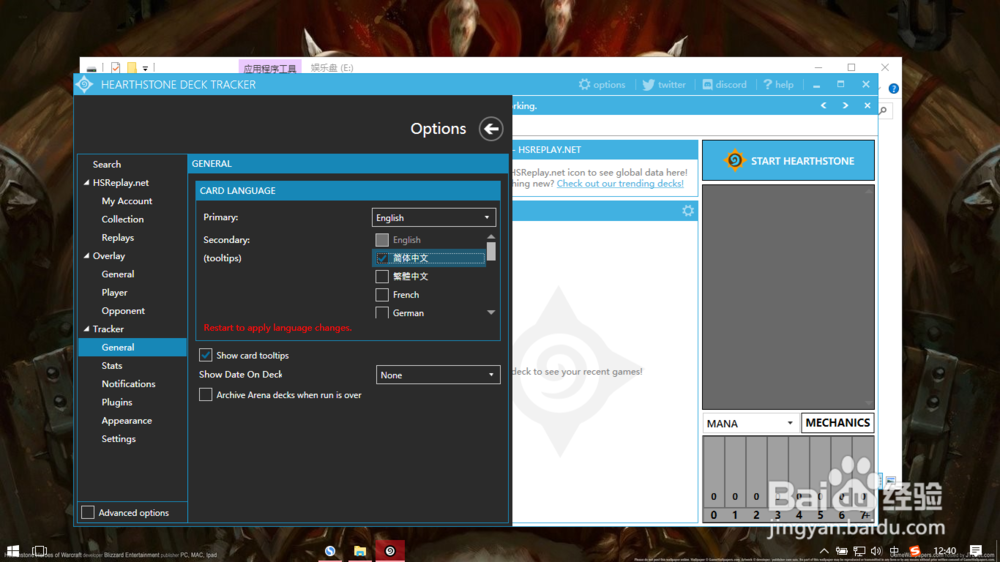This screenshot has height=562, width=1000.
Task: Open the Hearthstone Deck Tracker taskbar icon
Action: (390, 551)
